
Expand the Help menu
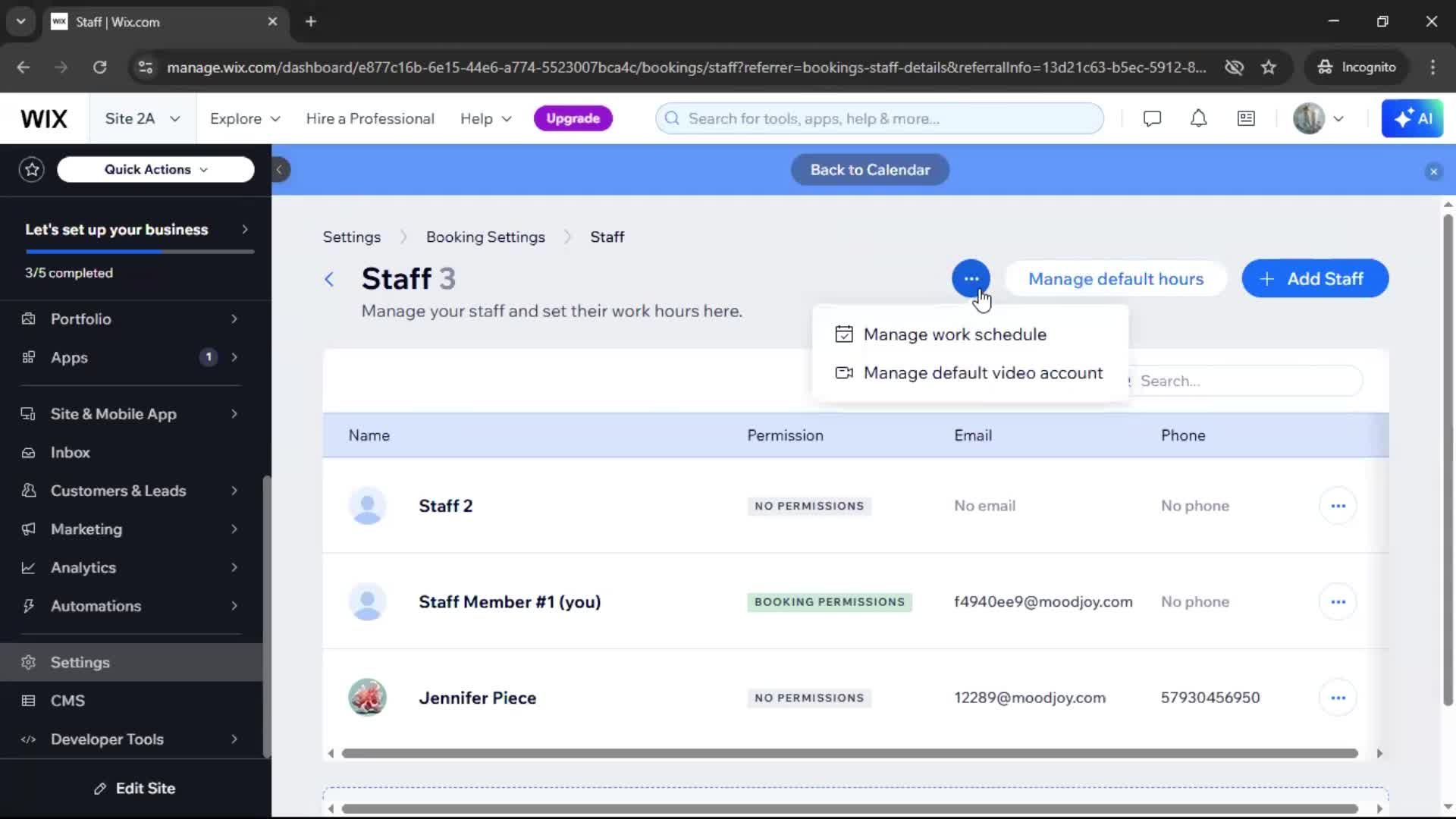(x=486, y=119)
